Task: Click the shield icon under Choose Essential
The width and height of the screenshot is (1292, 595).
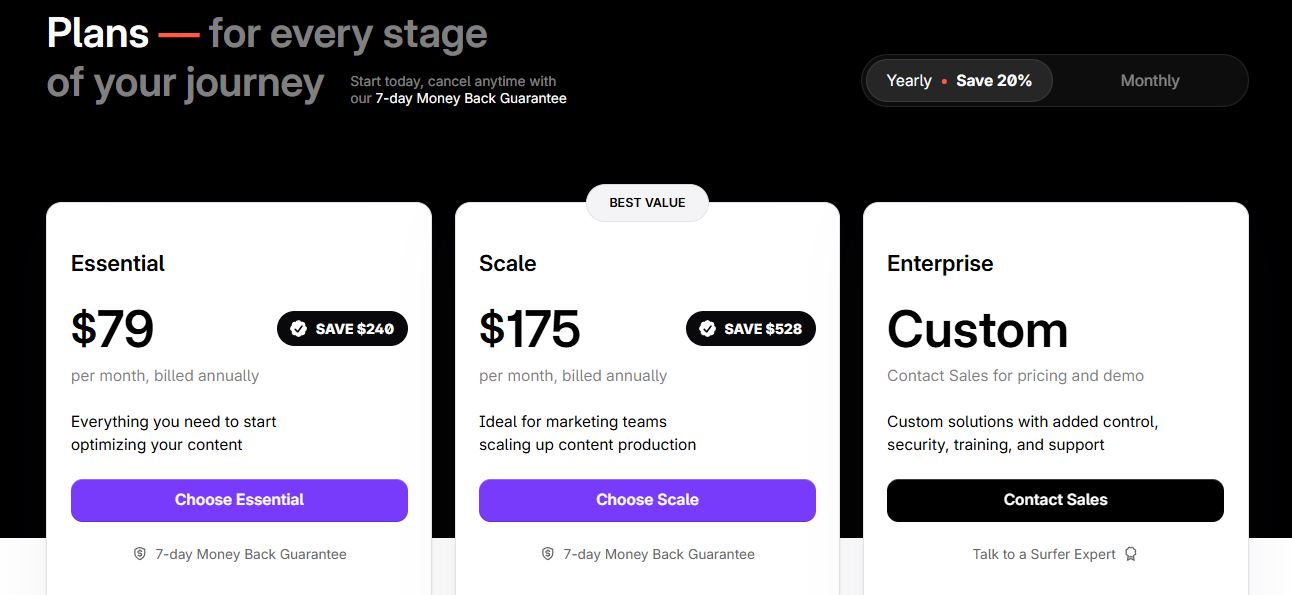Action: [140, 554]
